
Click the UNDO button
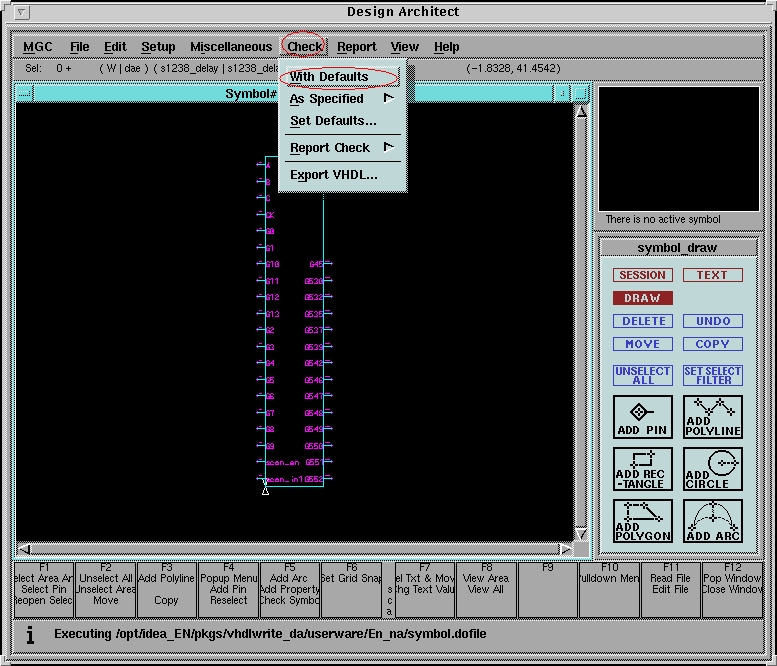(712, 321)
